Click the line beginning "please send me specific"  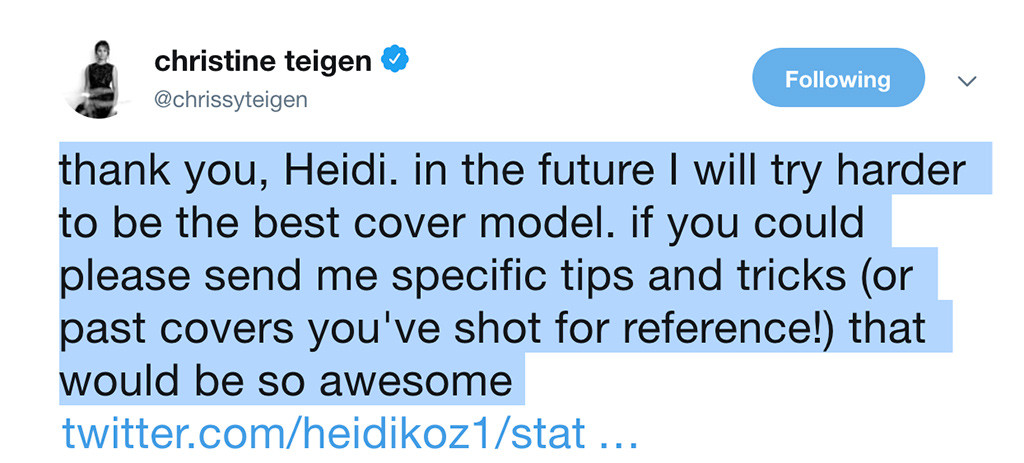(x=485, y=277)
